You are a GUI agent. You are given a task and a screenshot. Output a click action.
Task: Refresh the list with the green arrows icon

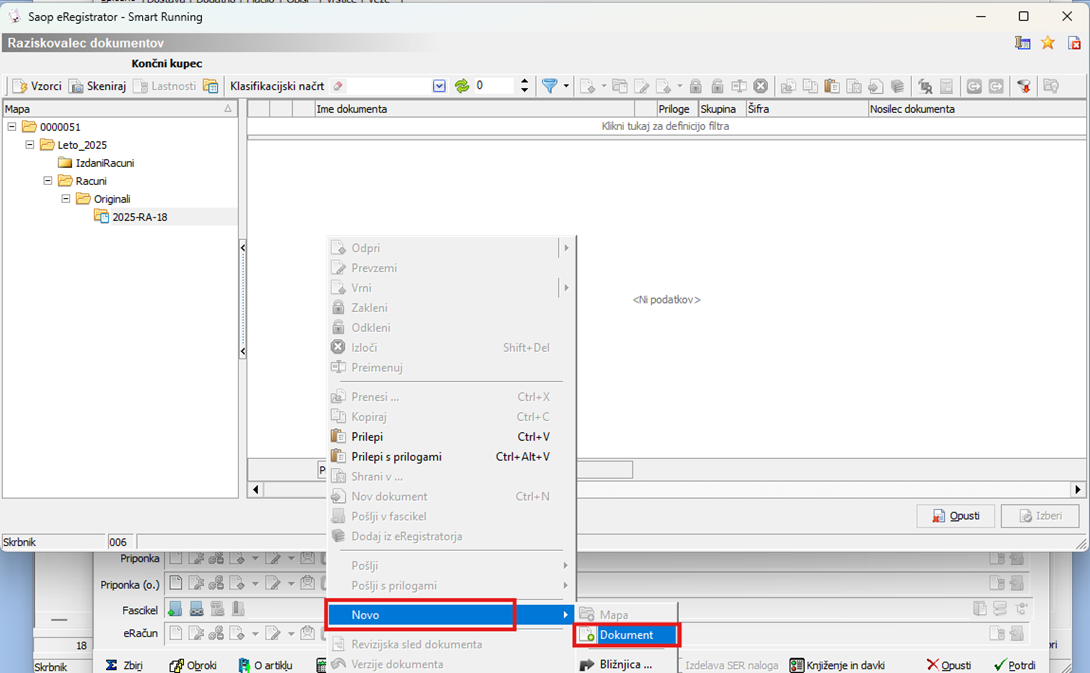coord(462,86)
